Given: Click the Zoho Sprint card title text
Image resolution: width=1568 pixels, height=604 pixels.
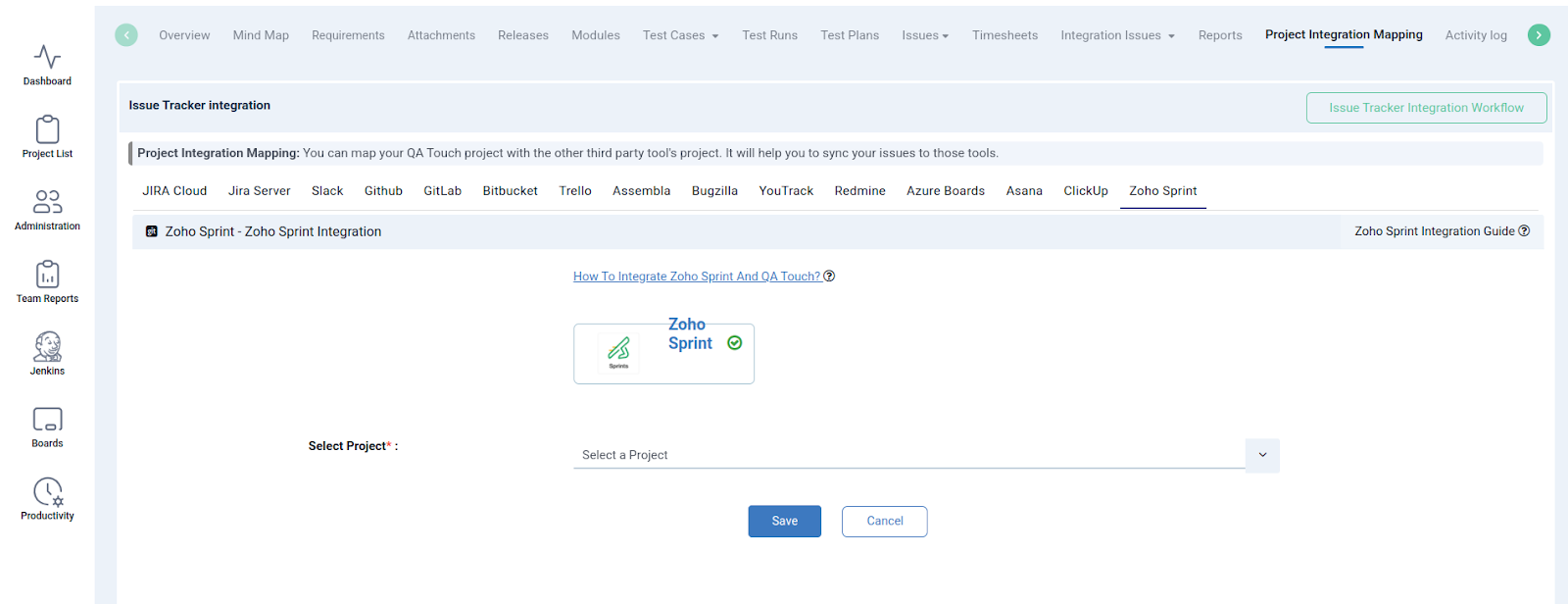Looking at the screenshot, I should point(690,333).
